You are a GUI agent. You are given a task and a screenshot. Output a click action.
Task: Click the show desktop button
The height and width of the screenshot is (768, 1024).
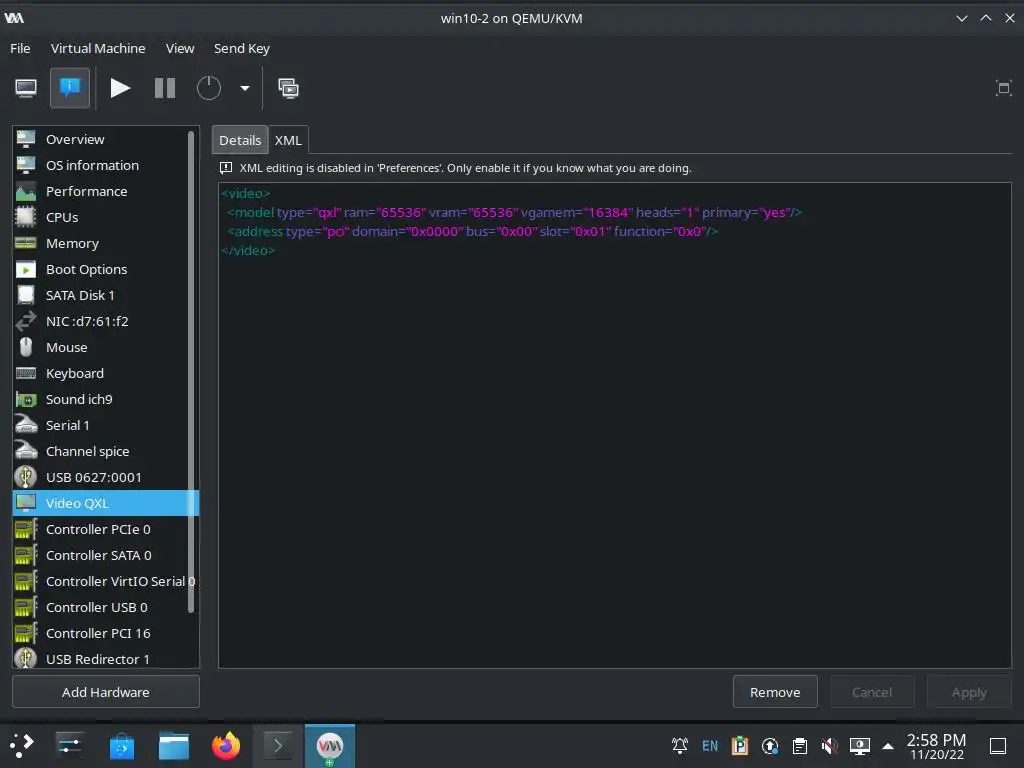[998, 745]
